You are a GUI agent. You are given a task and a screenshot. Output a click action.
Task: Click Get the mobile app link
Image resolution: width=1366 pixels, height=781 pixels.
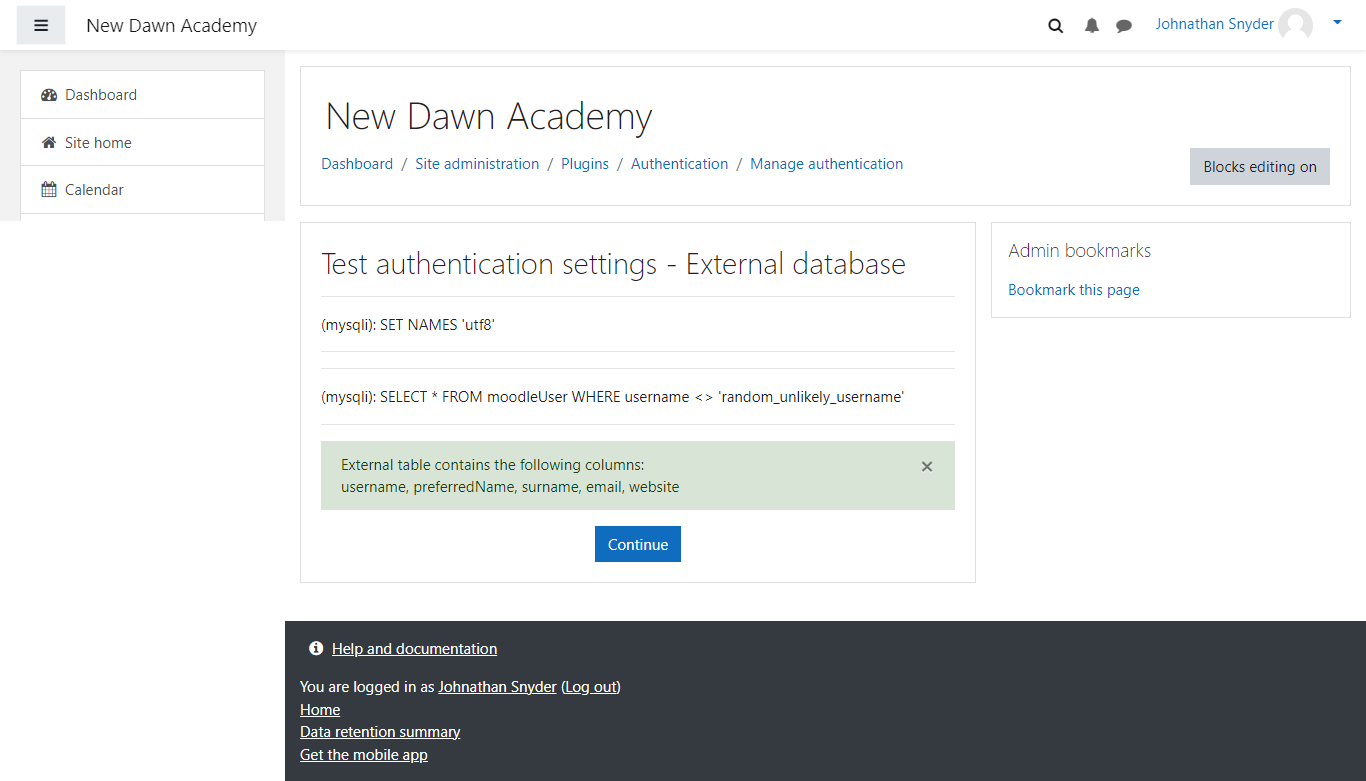pyautogui.click(x=364, y=755)
